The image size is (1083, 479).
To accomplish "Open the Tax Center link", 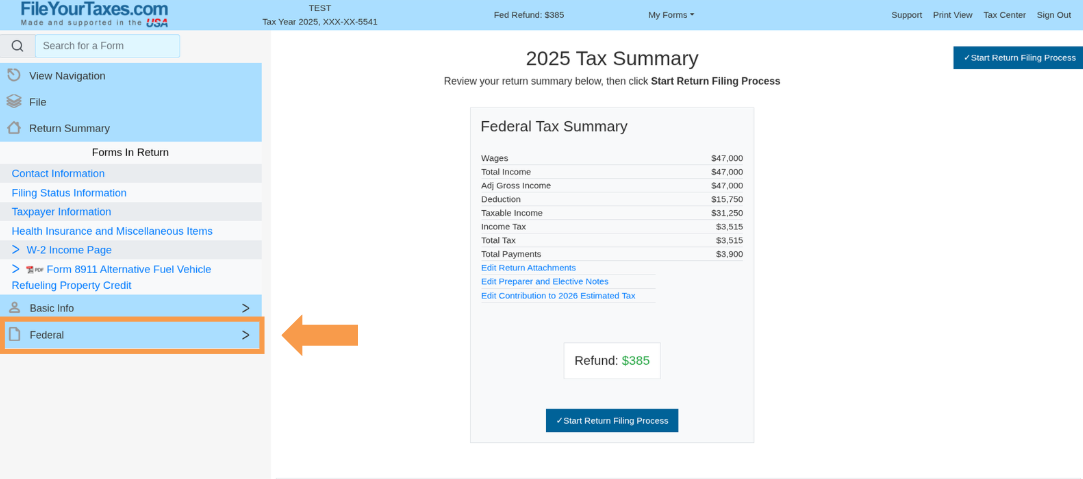I will click(x=1004, y=14).
